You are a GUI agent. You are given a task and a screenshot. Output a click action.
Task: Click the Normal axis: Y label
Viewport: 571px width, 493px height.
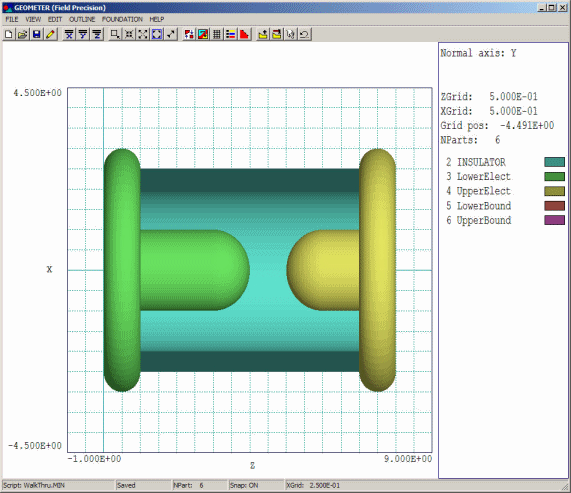(x=478, y=53)
